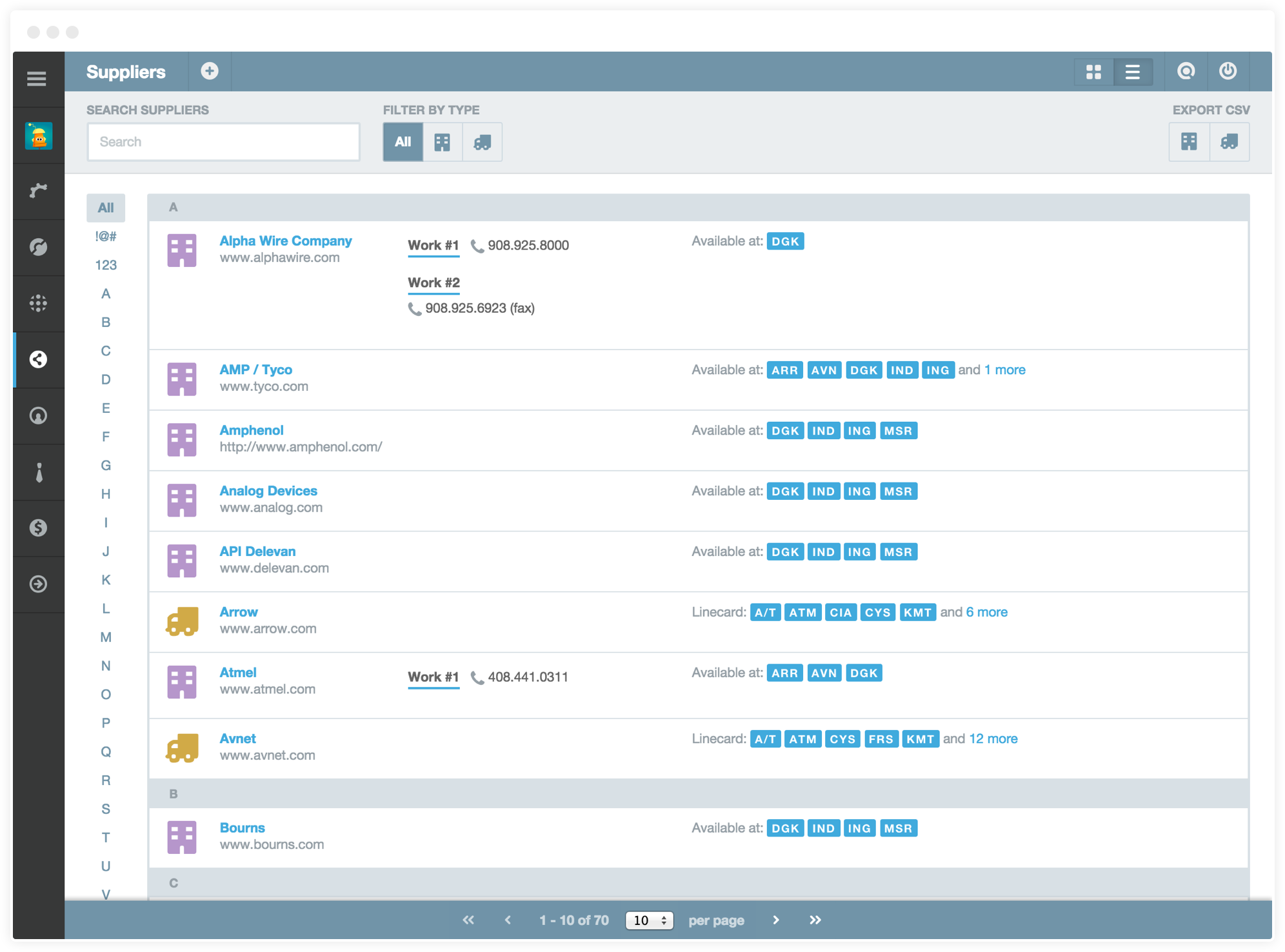Go to the last page
This screenshot has width=1285, height=952.
click(815, 920)
